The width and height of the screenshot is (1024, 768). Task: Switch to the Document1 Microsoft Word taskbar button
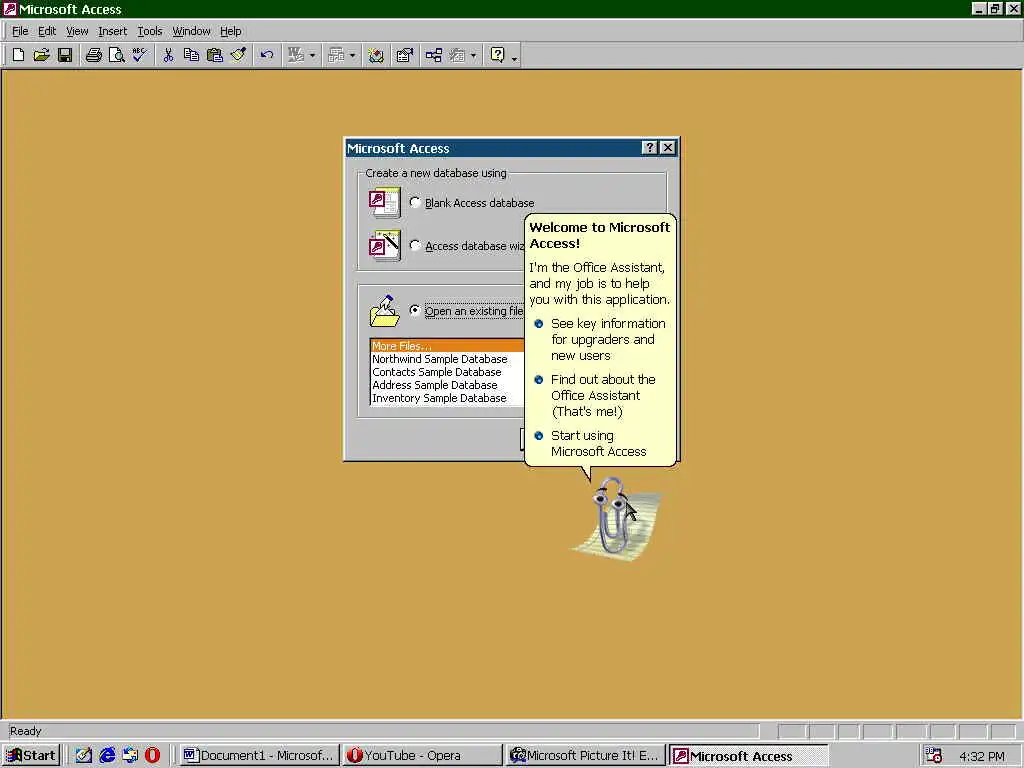(259, 756)
